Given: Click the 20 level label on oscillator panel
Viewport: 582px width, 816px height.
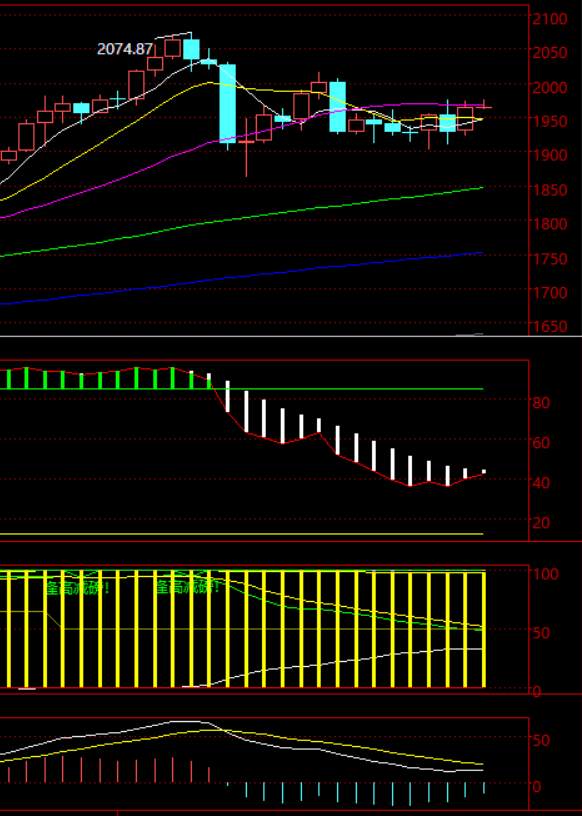Looking at the screenshot, I should coord(541,522).
